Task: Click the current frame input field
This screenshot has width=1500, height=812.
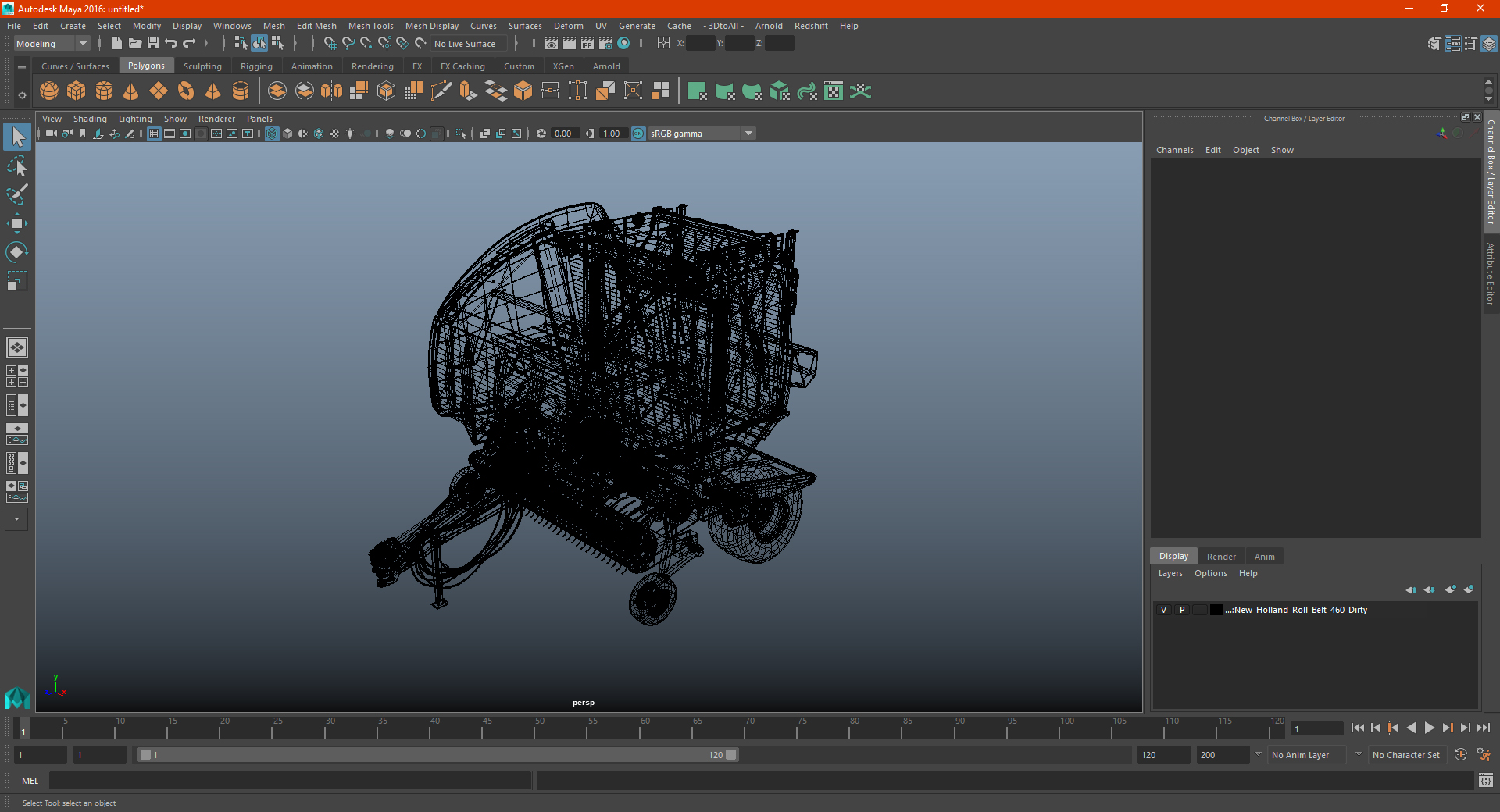Action: [1316, 729]
